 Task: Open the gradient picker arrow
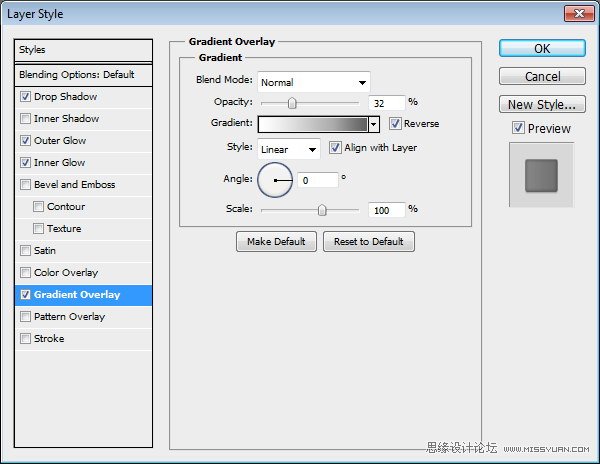pos(374,124)
